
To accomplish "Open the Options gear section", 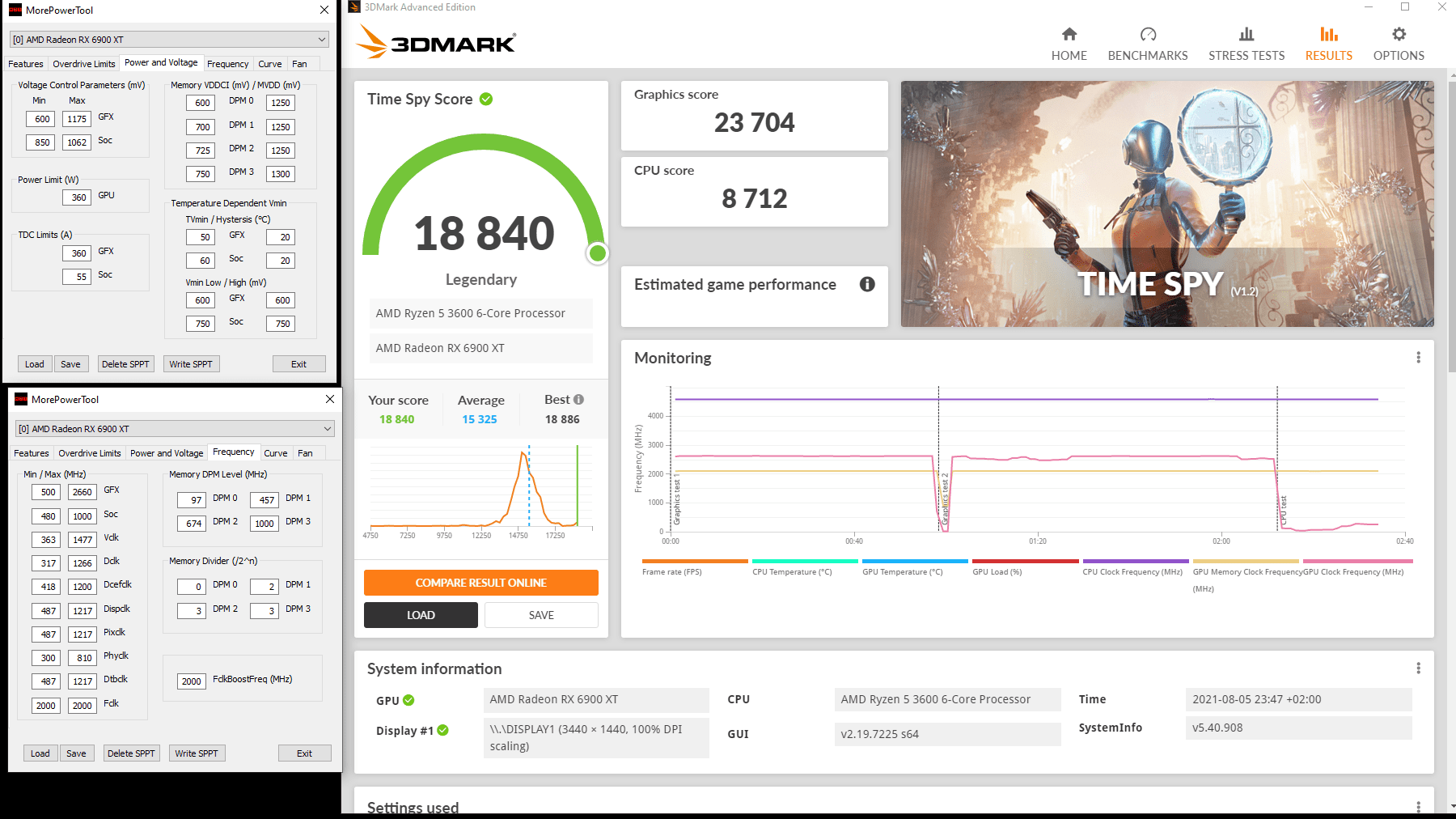I will 1399,44.
